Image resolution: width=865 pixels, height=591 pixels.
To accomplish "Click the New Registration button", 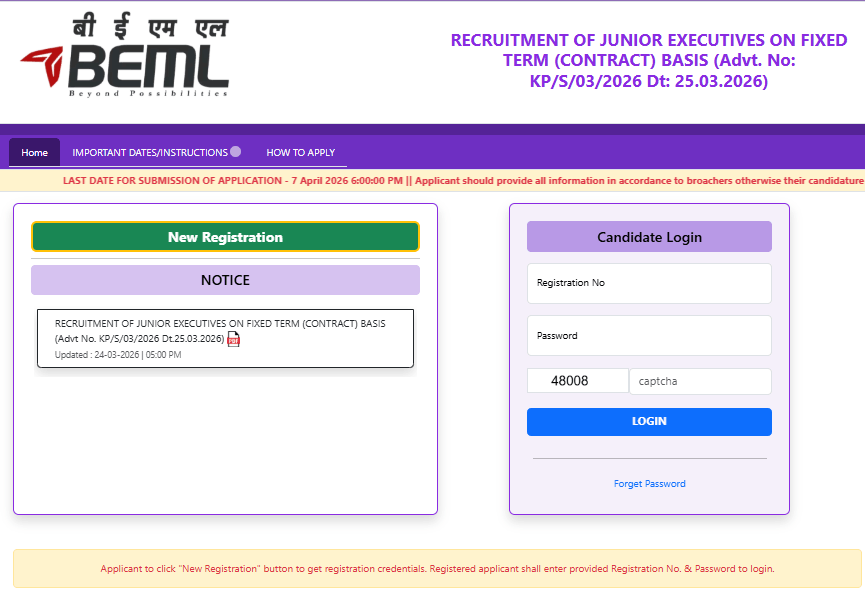I will (225, 236).
